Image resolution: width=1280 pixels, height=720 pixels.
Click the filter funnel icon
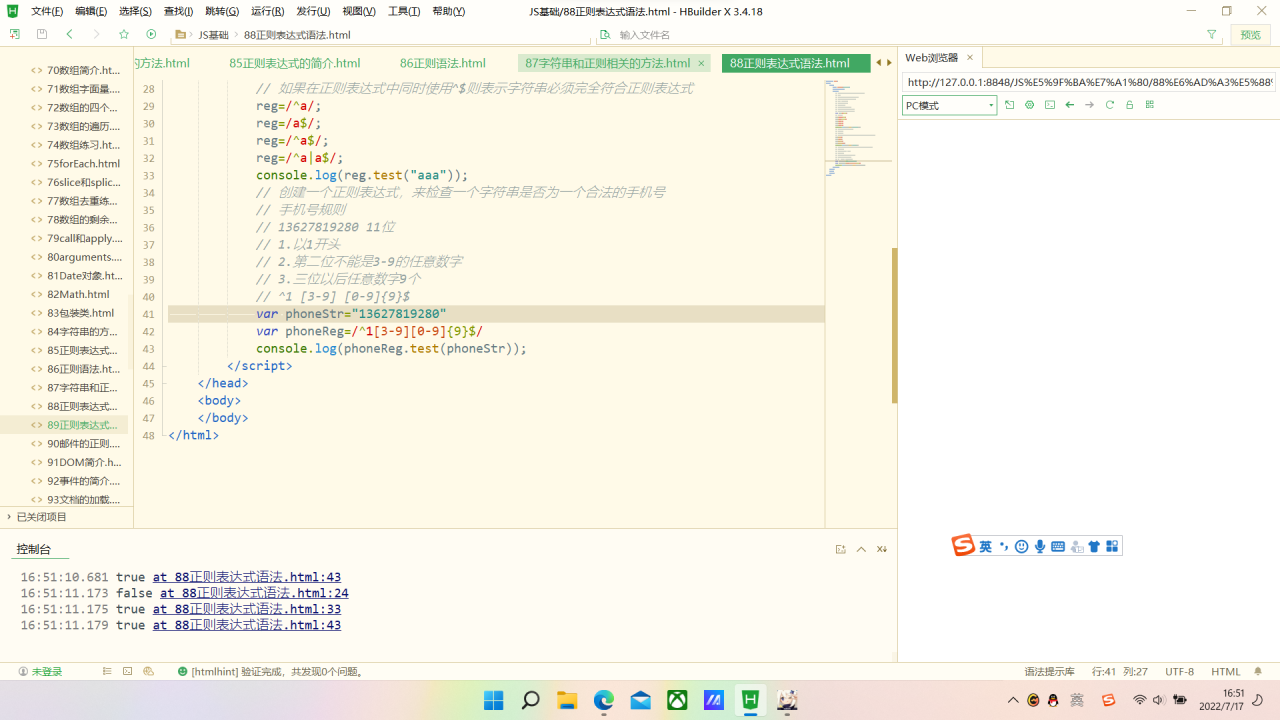1212,34
